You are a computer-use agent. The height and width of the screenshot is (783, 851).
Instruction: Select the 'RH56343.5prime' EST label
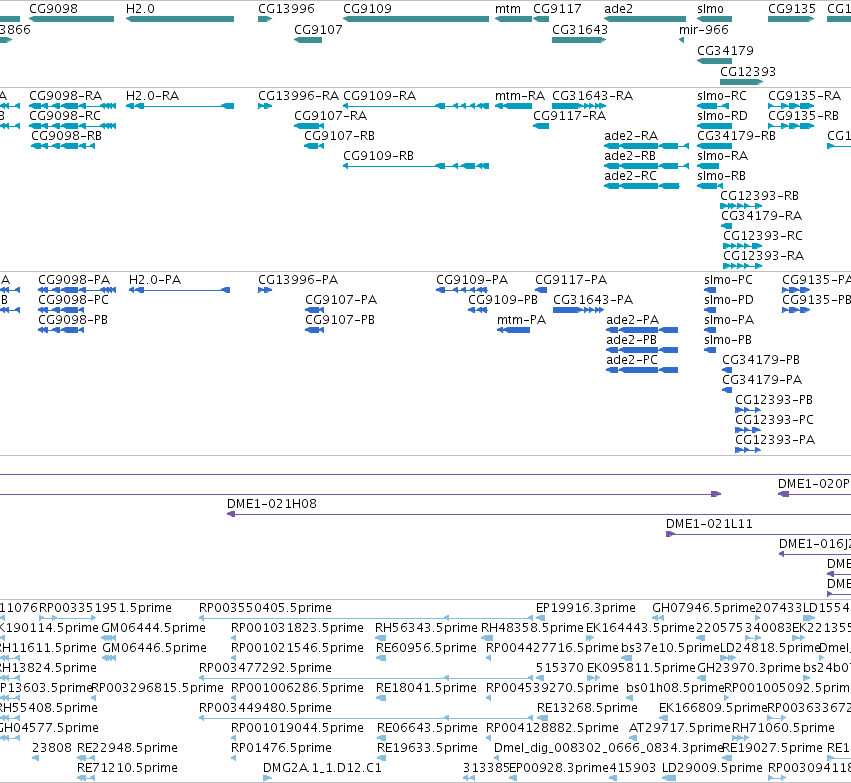coord(426,628)
